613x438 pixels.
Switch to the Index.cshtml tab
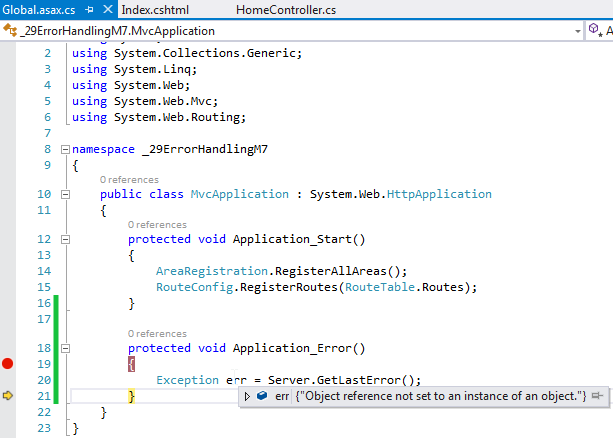point(155,10)
